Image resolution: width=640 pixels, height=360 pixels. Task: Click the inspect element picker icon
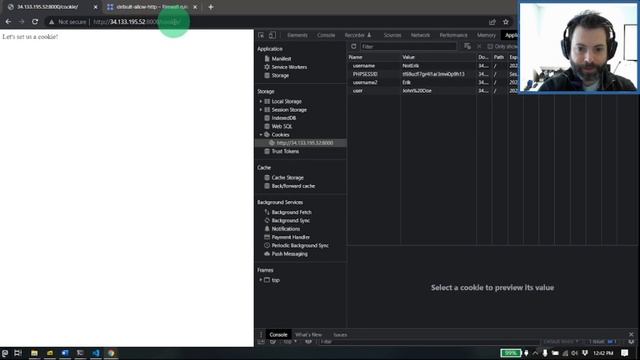point(261,35)
